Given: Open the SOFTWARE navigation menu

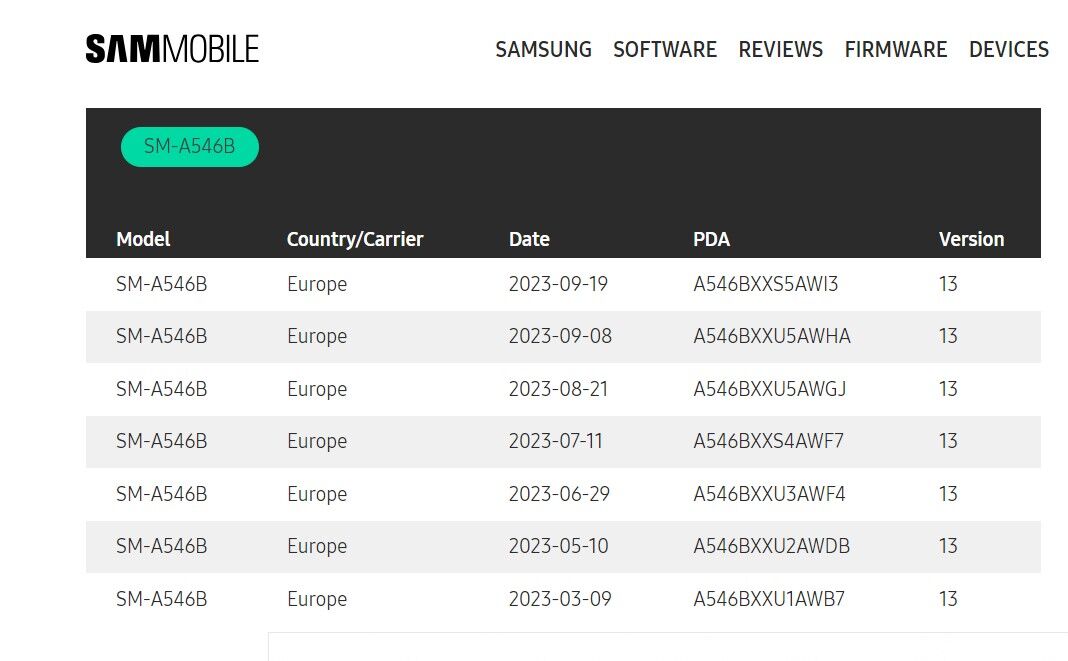Looking at the screenshot, I should (665, 50).
